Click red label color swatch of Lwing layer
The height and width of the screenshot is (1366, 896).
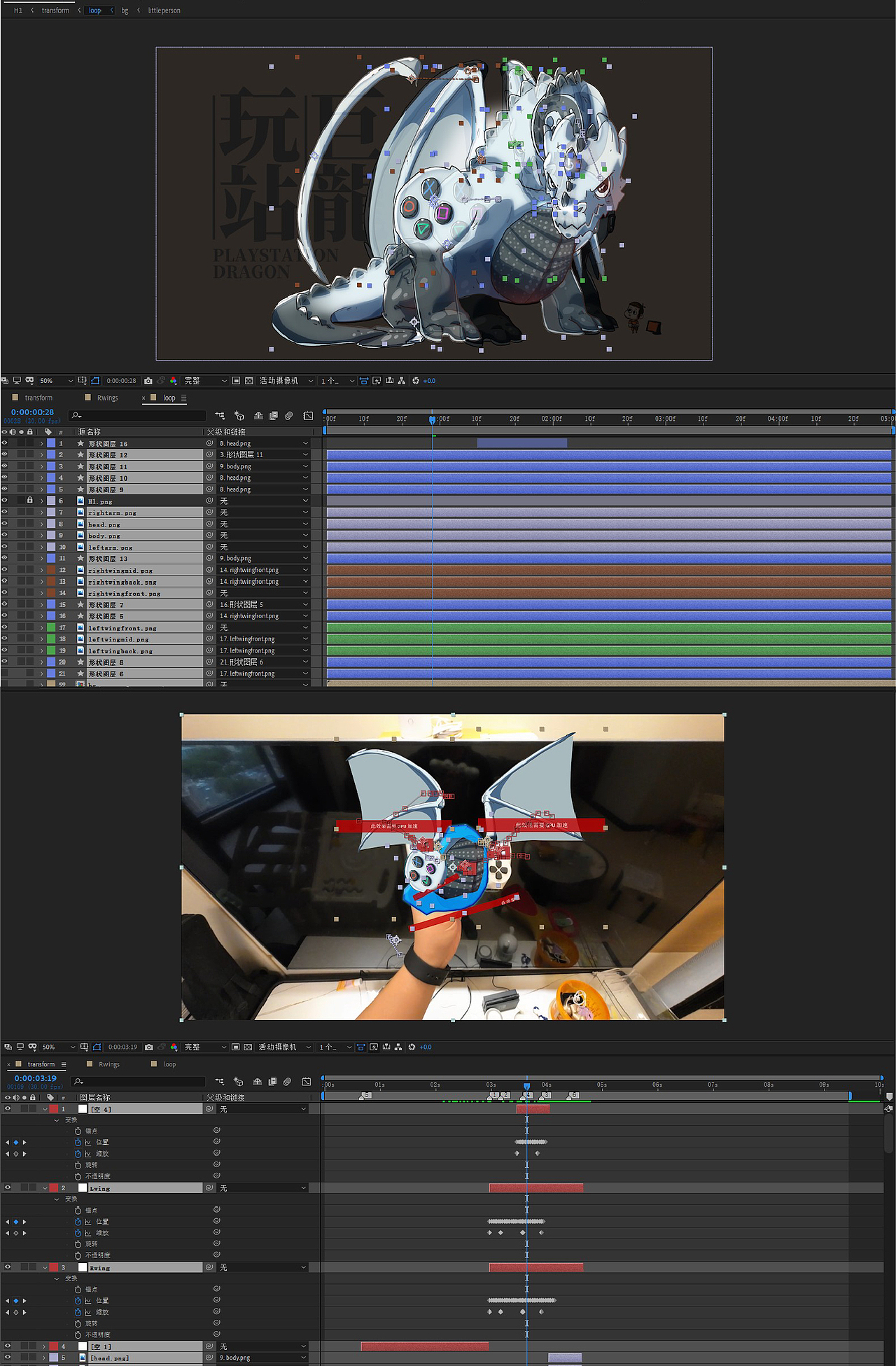click(x=54, y=1188)
